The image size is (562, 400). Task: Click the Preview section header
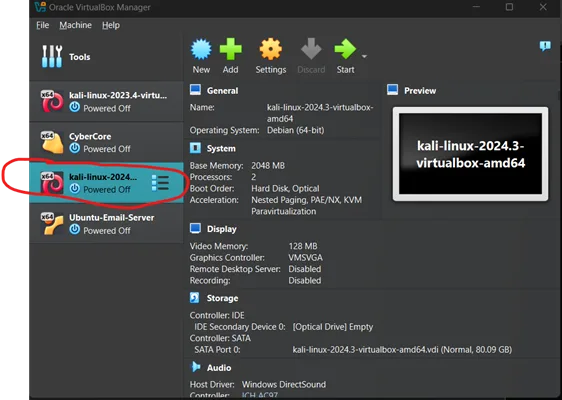click(420, 91)
